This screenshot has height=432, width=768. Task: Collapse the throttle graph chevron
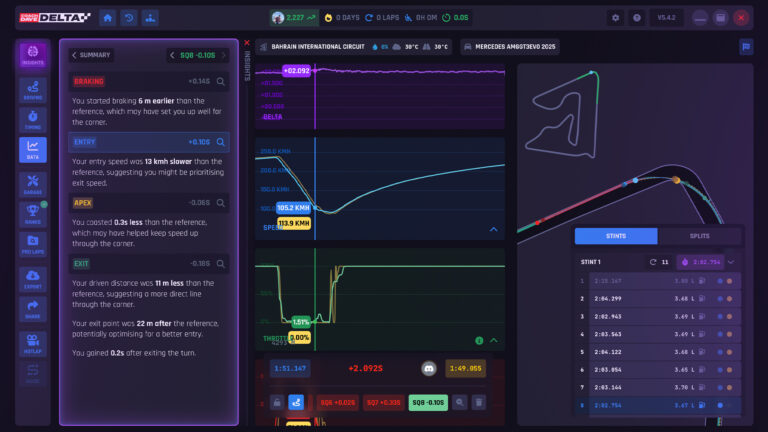click(x=493, y=340)
